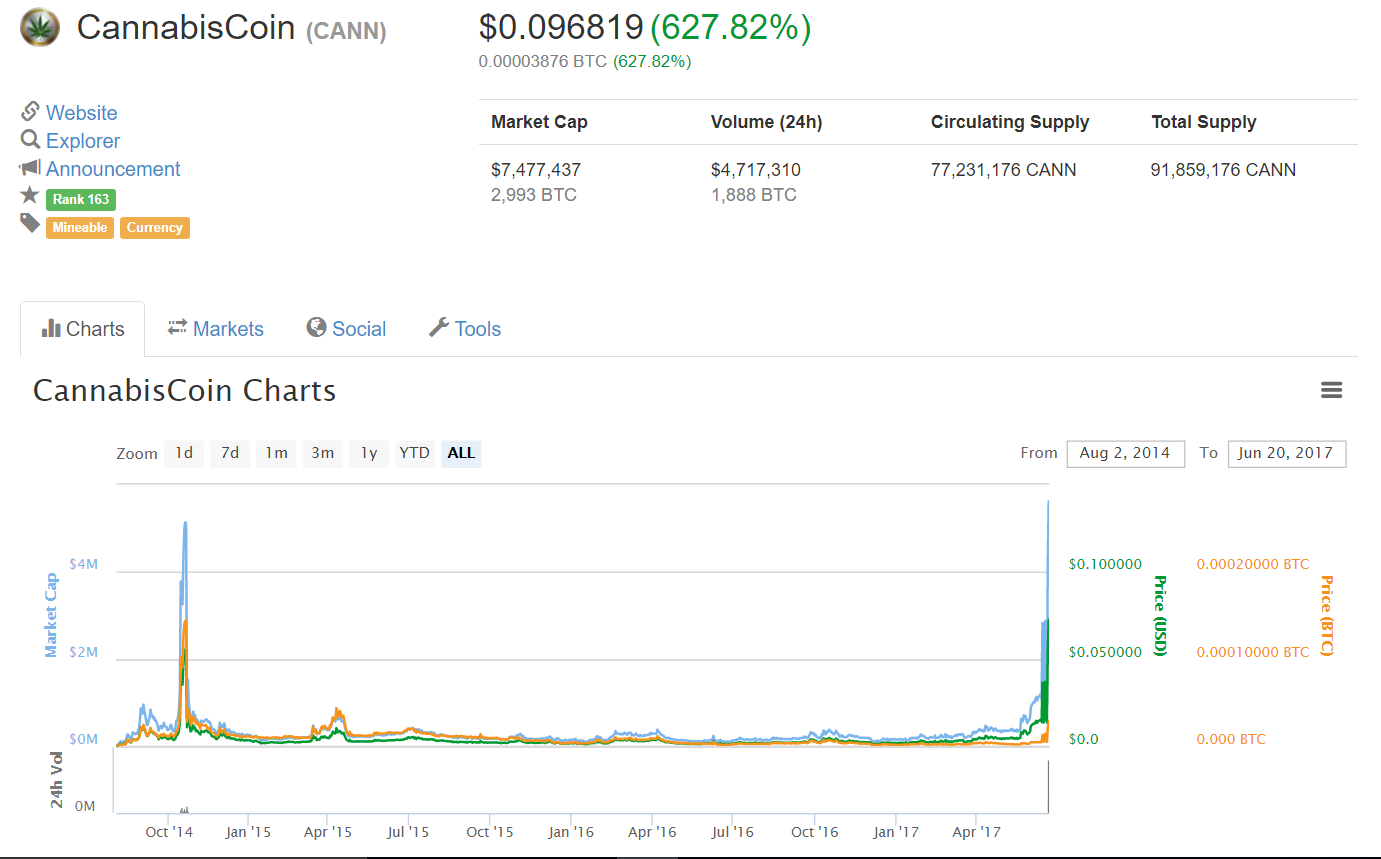Screen dimensions: 1381x859
Task: Click the Rank 163 badge
Action: [x=81, y=200]
